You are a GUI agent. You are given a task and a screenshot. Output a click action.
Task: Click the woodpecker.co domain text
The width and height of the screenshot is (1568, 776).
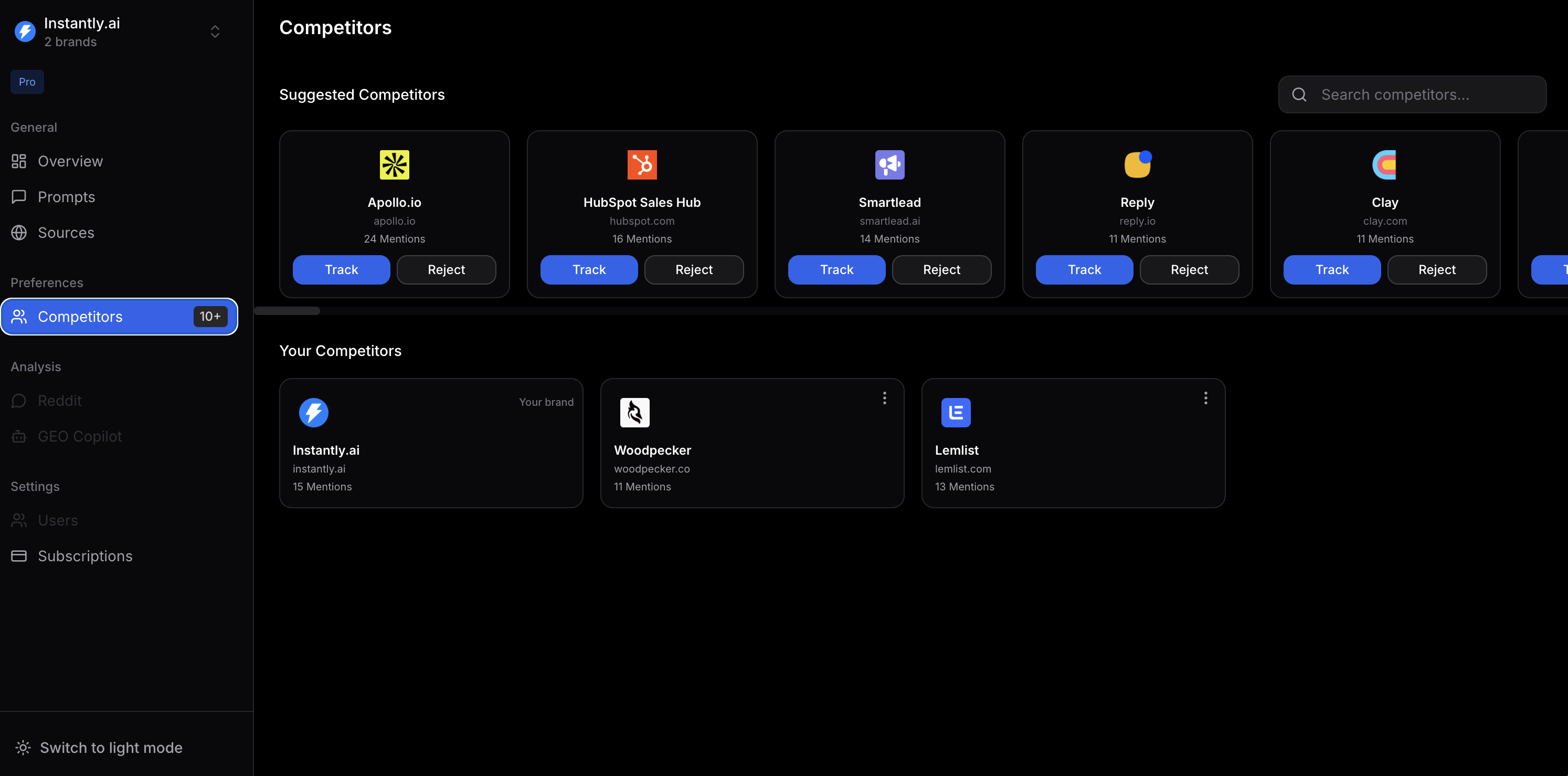[x=652, y=469]
